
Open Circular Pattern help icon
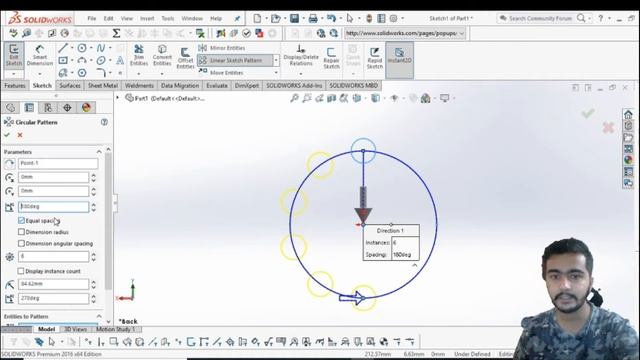click(x=104, y=122)
